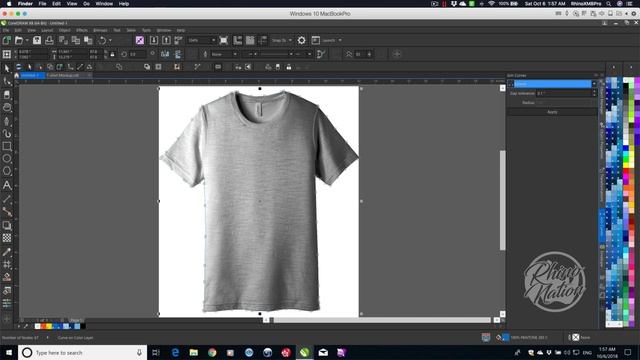Select the Shape edit tool
640x360 pixels.
point(7,81)
